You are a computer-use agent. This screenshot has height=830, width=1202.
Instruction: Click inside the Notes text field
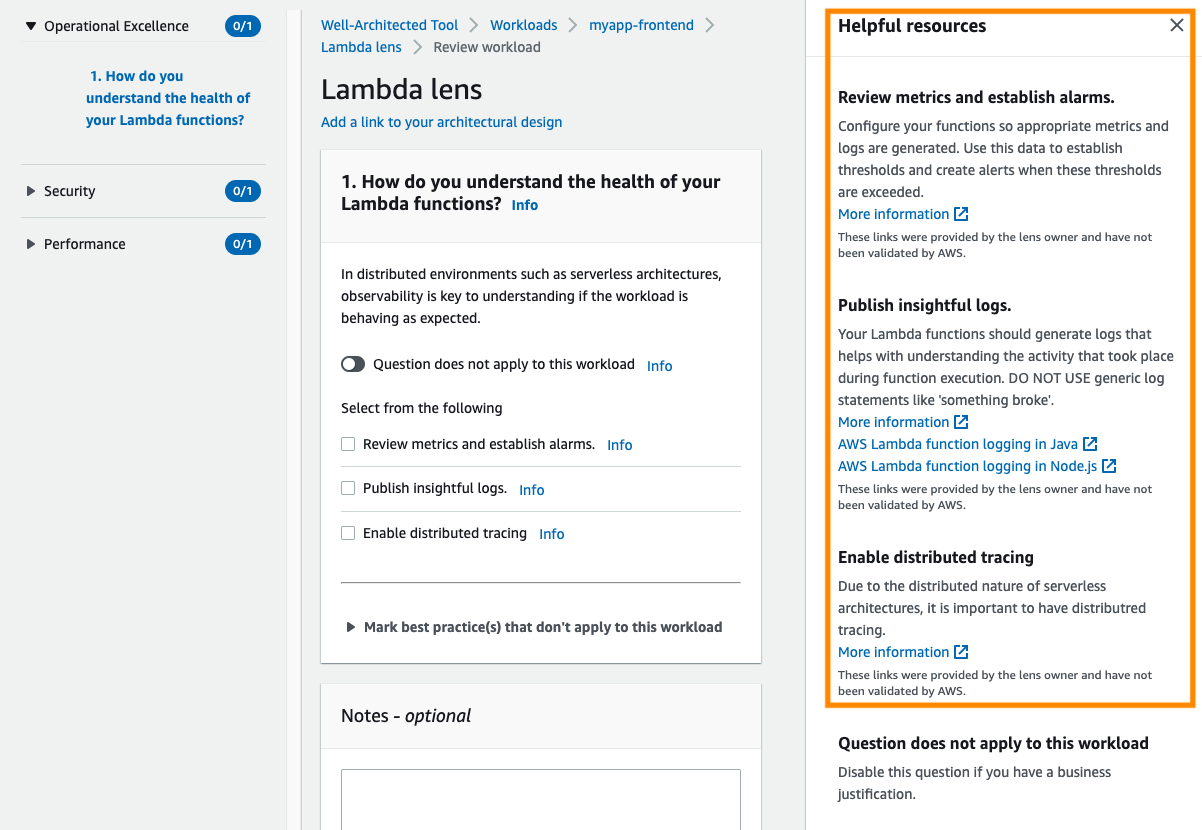(540, 800)
